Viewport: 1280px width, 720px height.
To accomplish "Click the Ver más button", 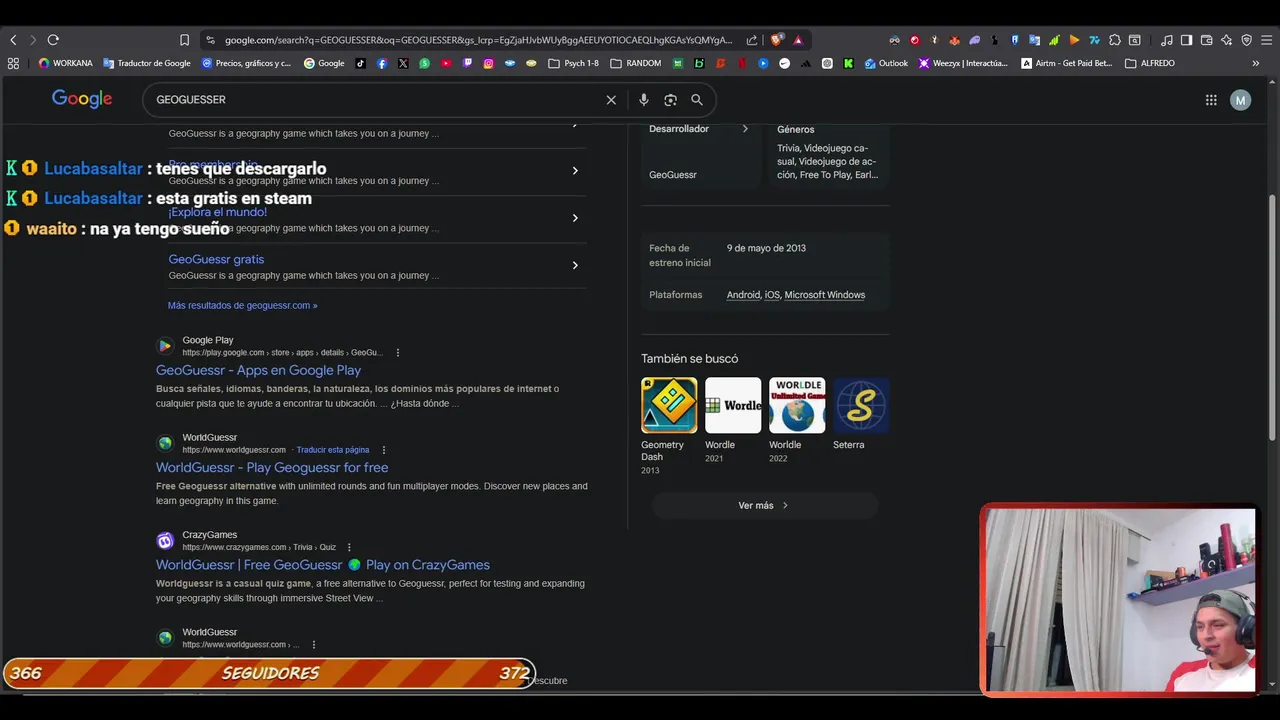I will point(765,506).
